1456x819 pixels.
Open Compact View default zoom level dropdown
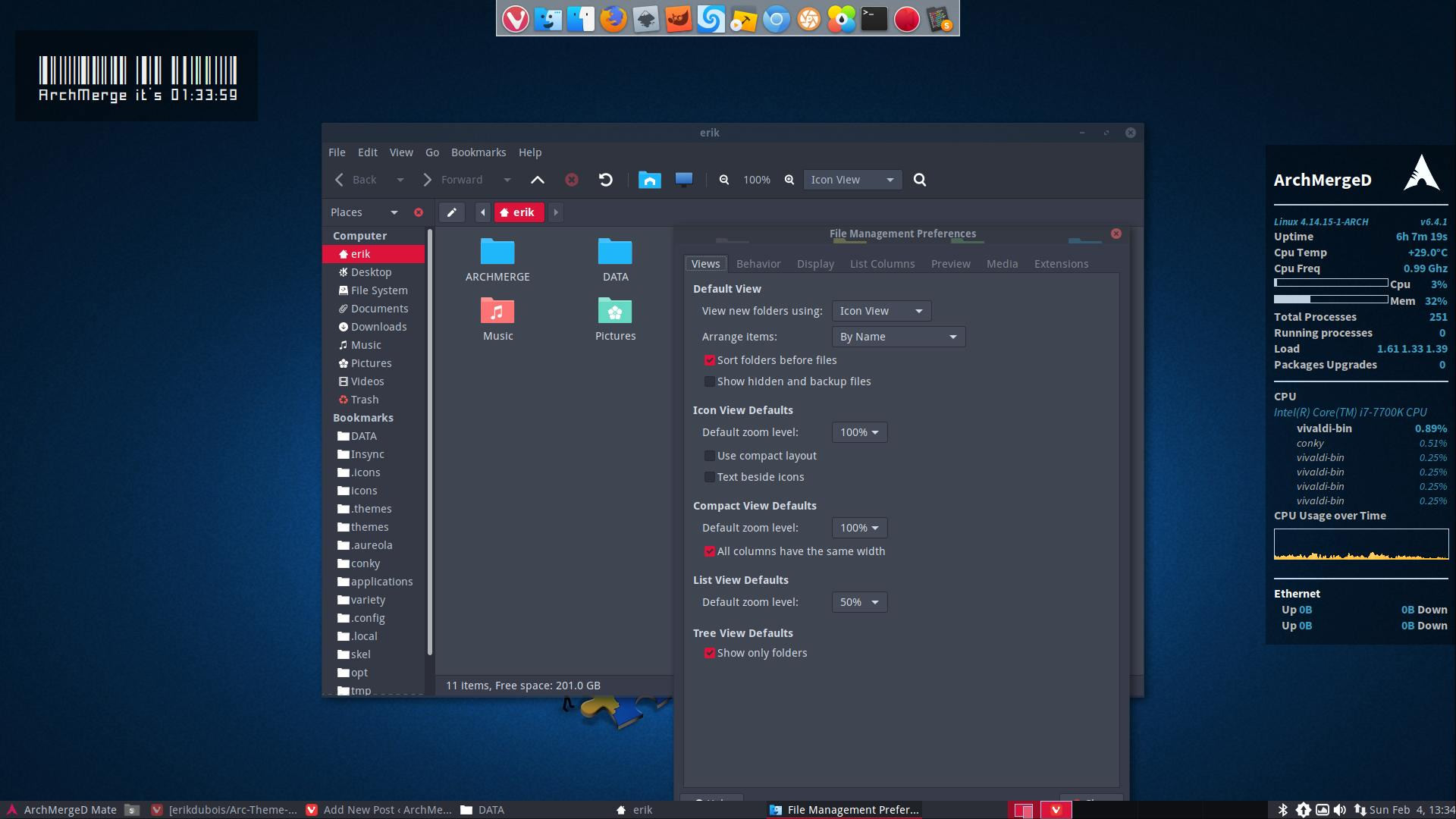[859, 528]
